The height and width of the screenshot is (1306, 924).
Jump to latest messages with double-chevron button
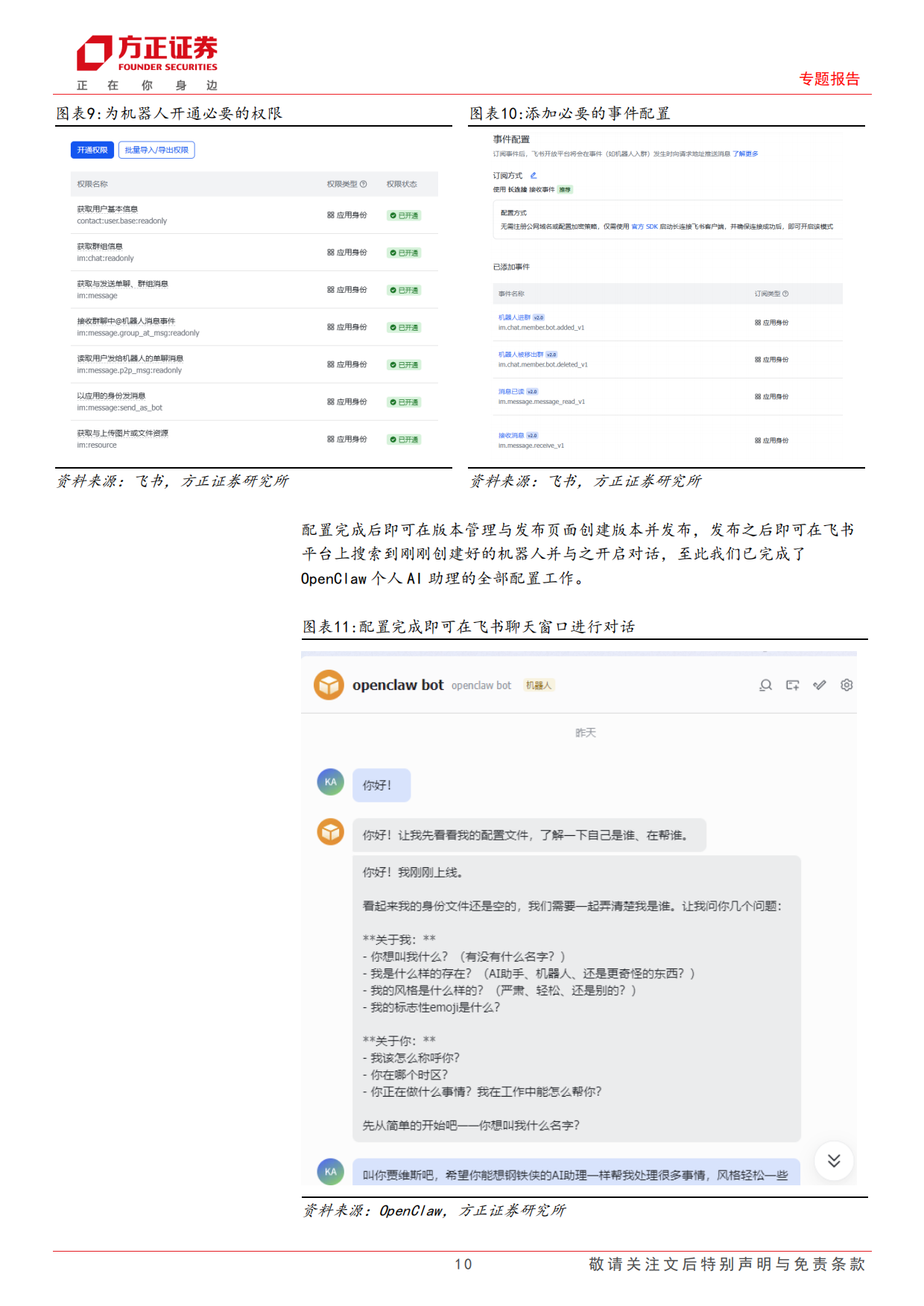[x=834, y=1161]
